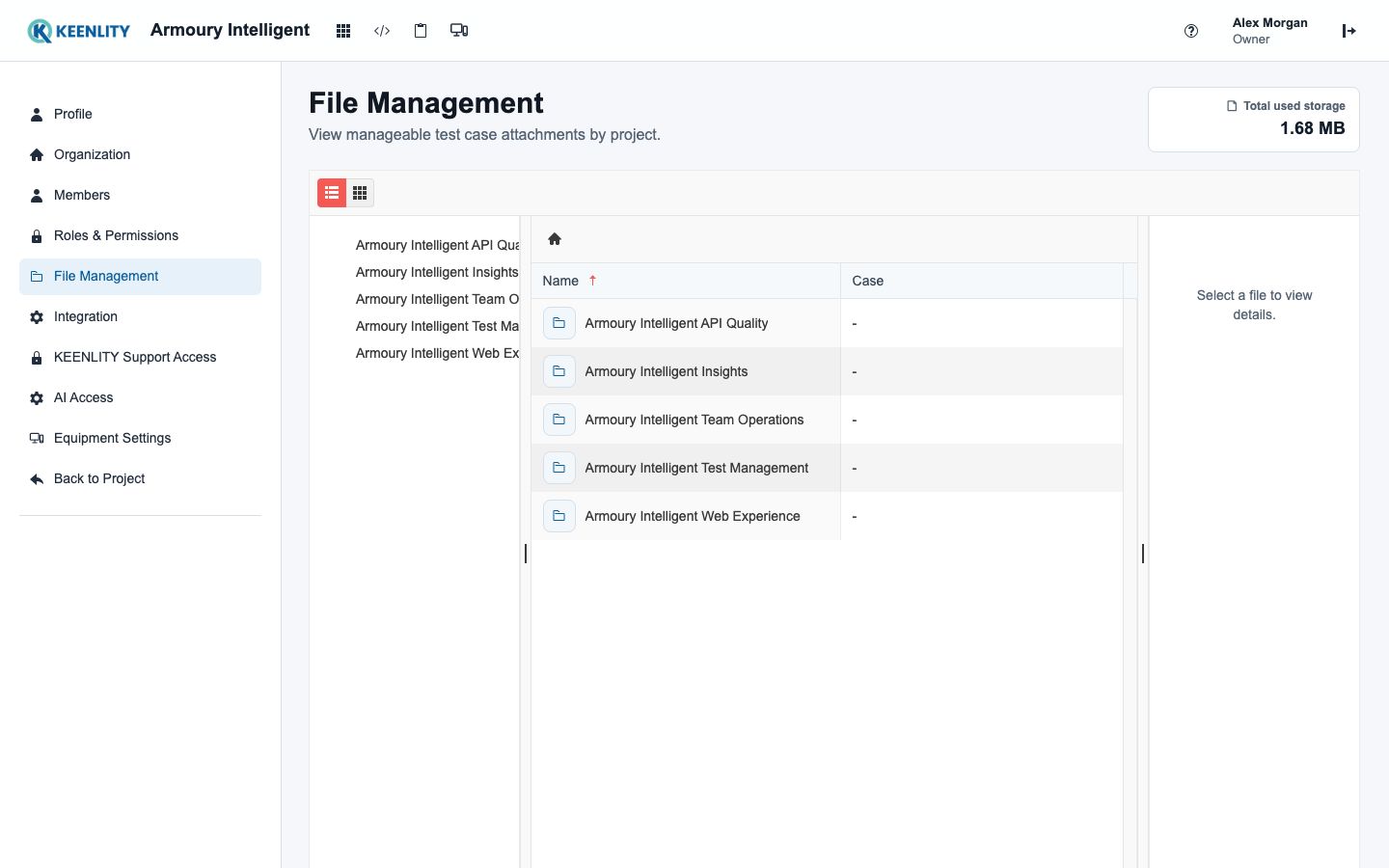
Task: Click the left panel splitter handle
Action: [x=526, y=553]
